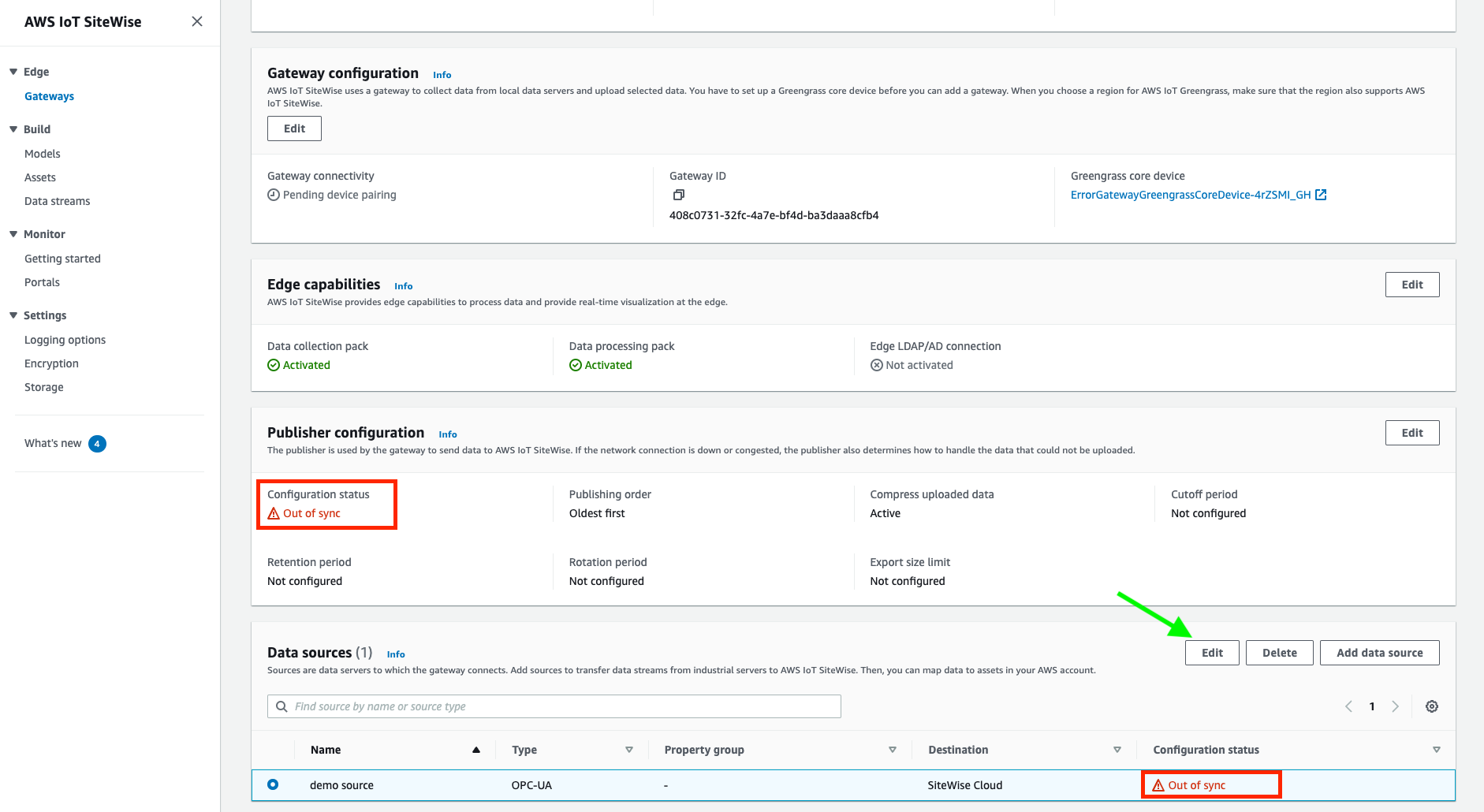The image size is (1484, 812).
Task: Open ErrorGatewayGreengrassCoreDevice link
Action: [x=1190, y=195]
